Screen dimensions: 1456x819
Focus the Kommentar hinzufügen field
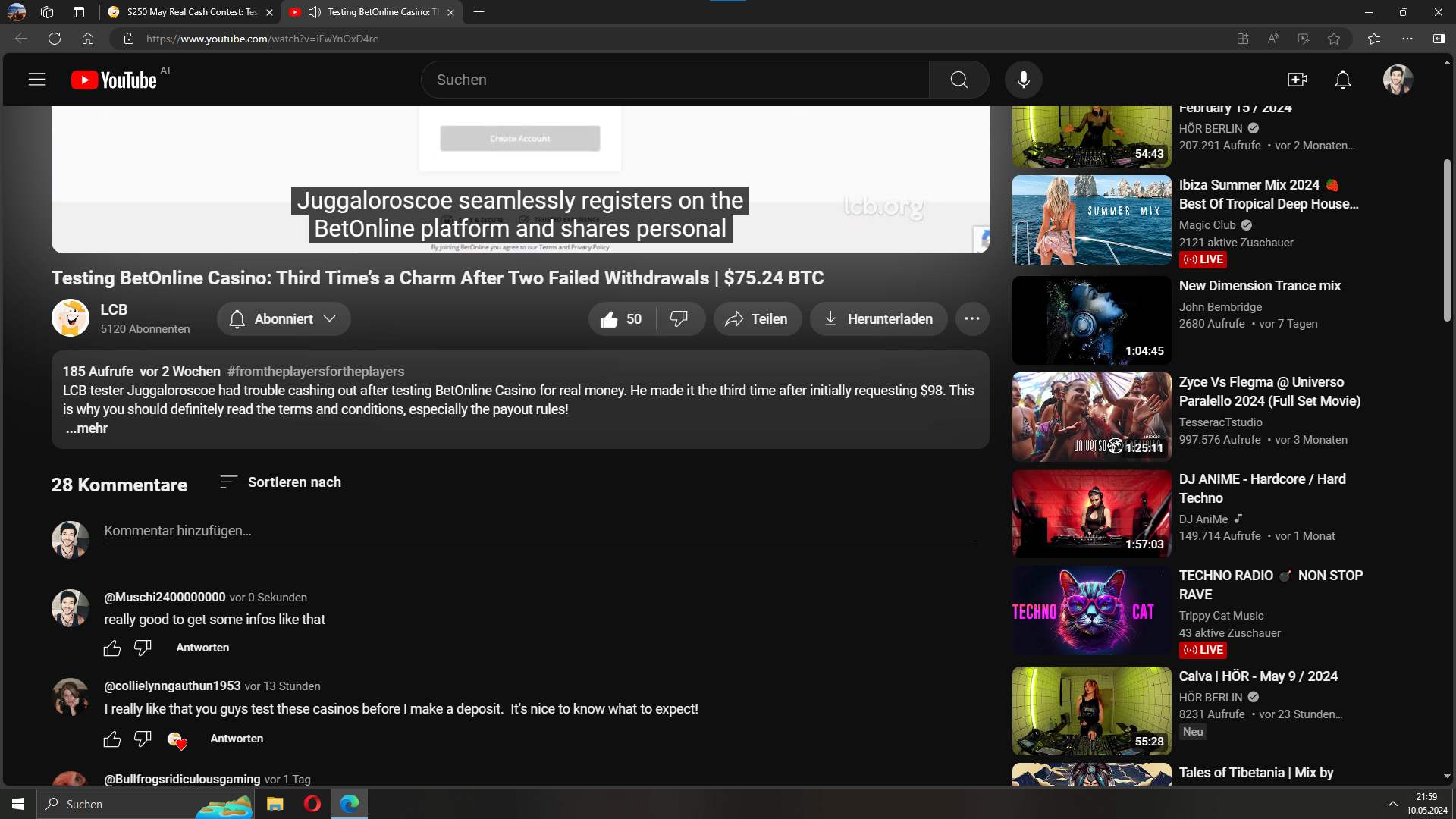[x=538, y=531]
